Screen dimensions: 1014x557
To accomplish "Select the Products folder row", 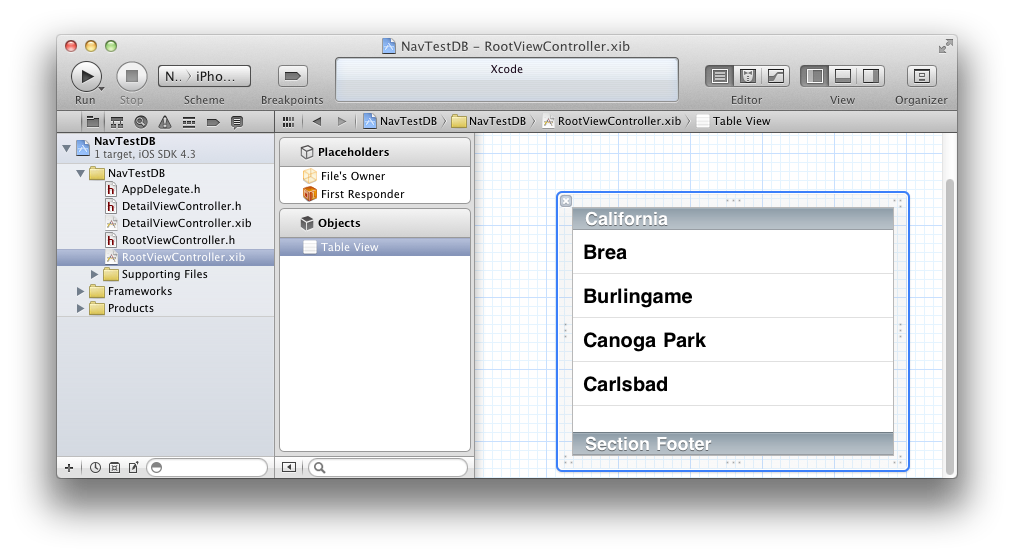I will (166, 308).
